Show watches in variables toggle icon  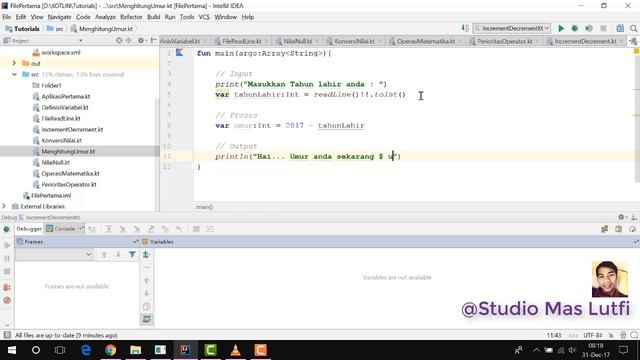[147, 319]
